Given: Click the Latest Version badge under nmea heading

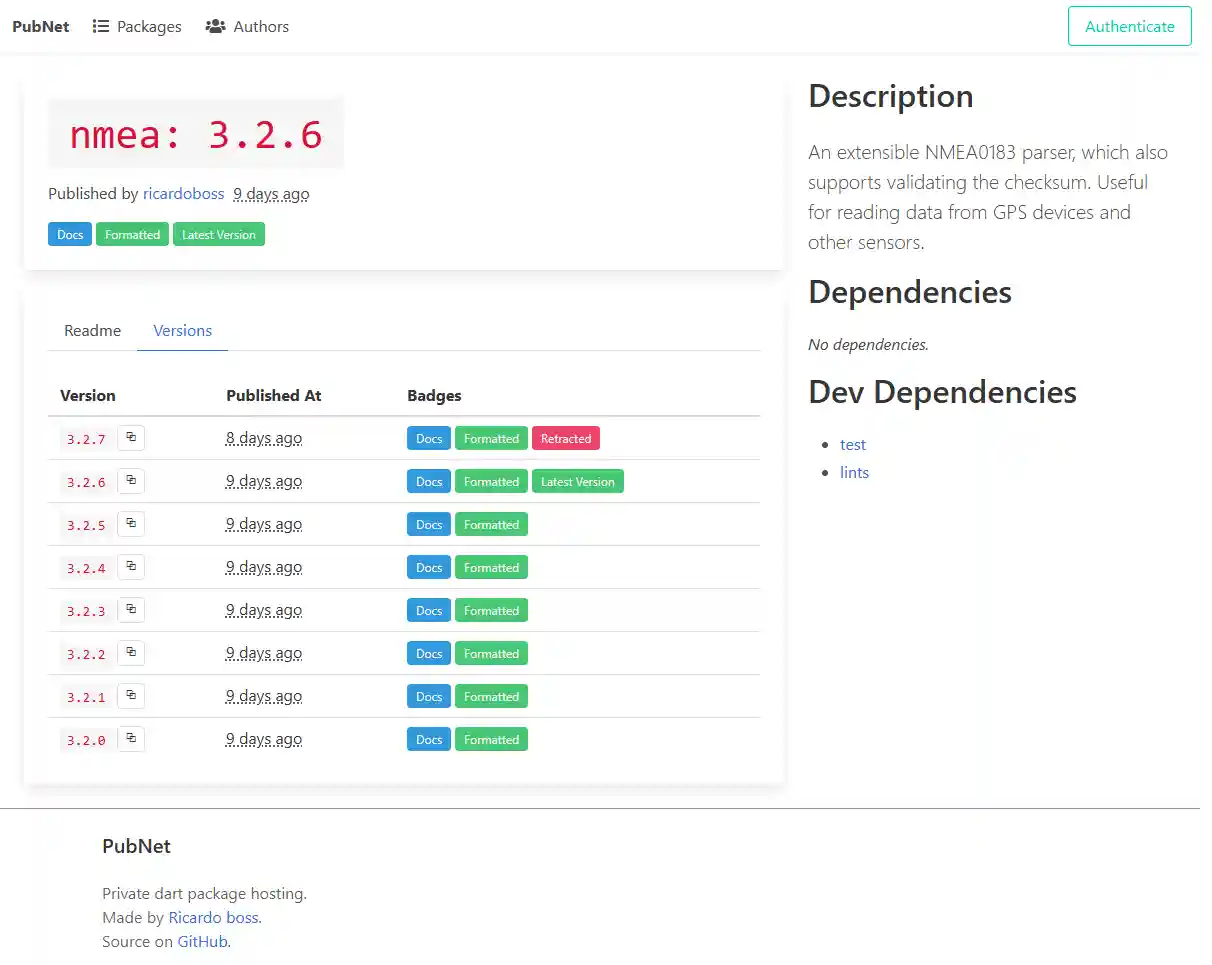Looking at the screenshot, I should (x=218, y=233).
